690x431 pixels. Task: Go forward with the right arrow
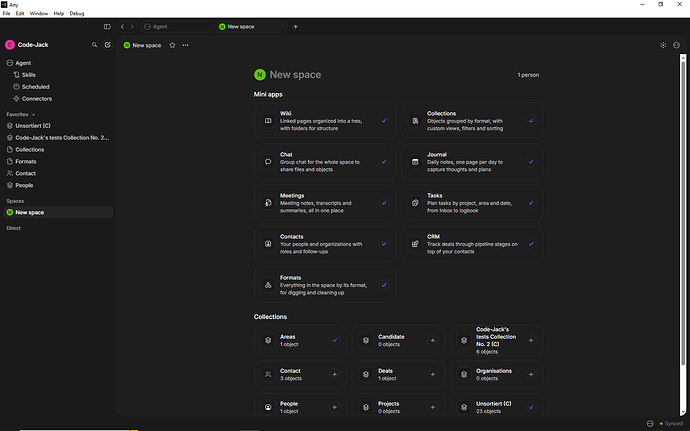pos(132,27)
